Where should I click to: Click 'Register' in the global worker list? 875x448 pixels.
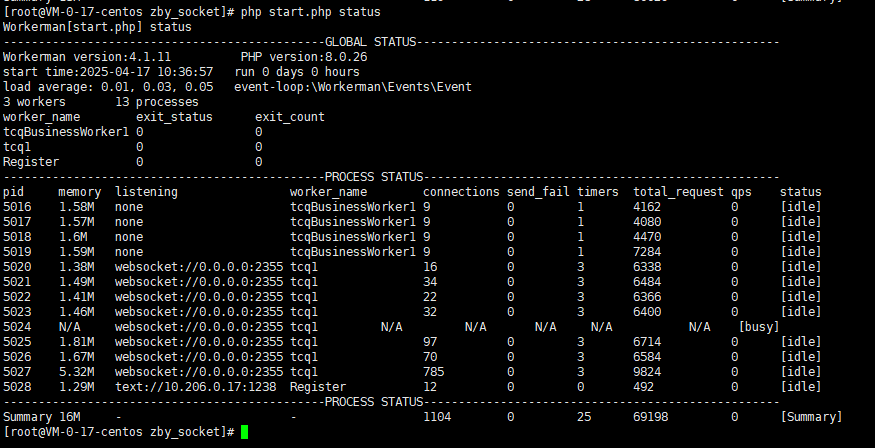pos(31,162)
